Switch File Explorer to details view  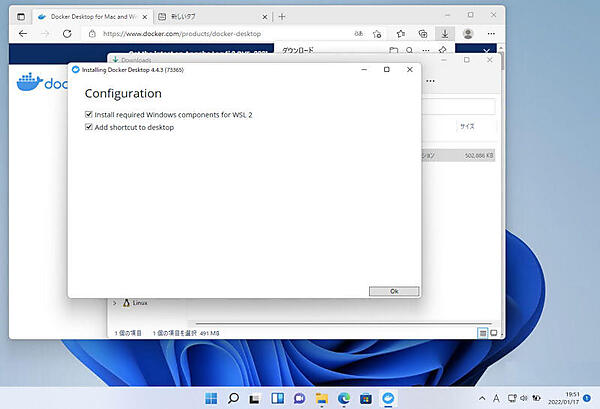pyautogui.click(x=482, y=331)
